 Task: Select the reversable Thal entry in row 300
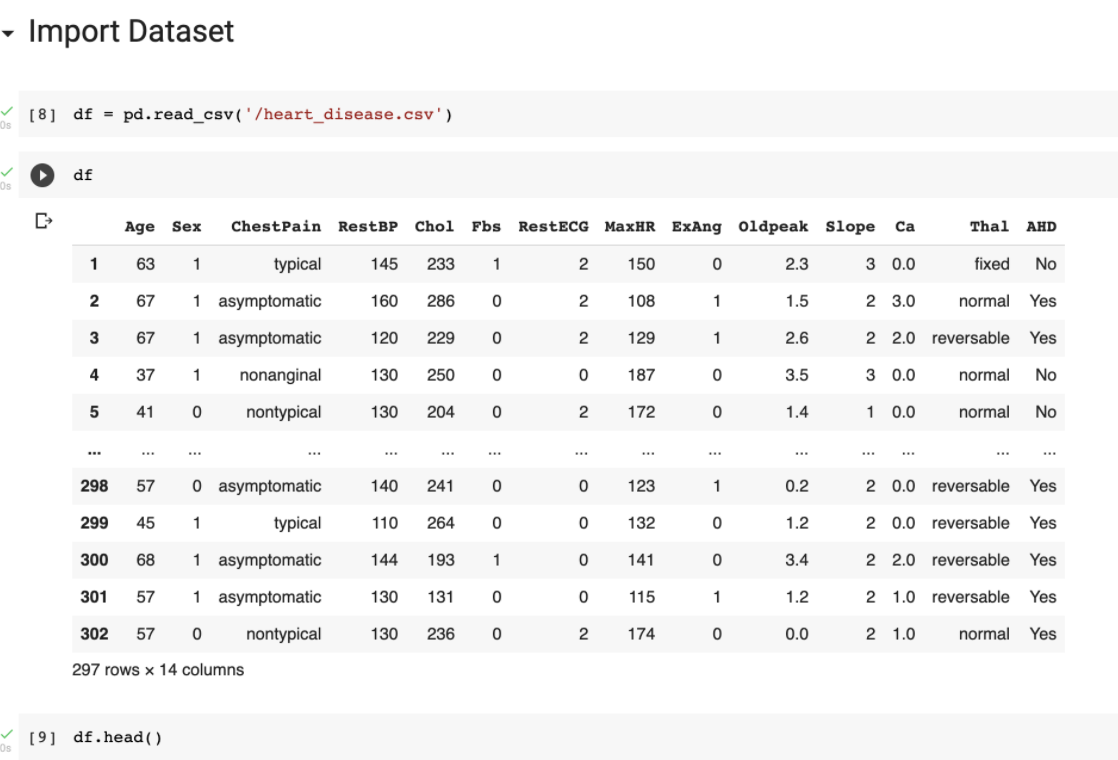coord(970,560)
